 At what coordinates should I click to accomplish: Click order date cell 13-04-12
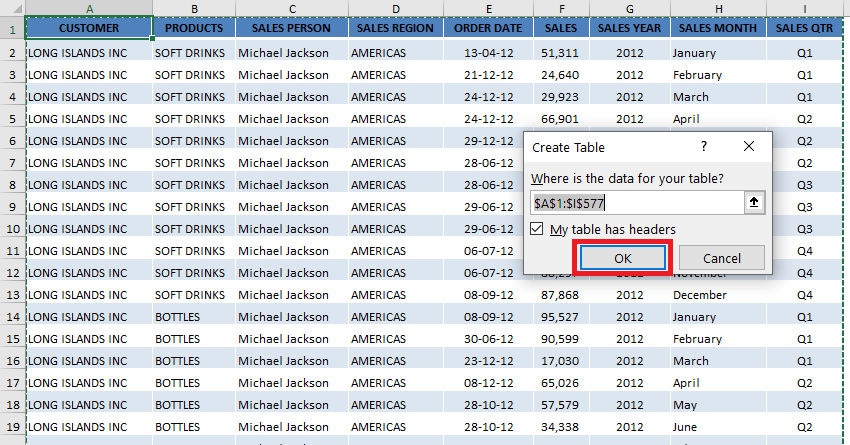488,53
